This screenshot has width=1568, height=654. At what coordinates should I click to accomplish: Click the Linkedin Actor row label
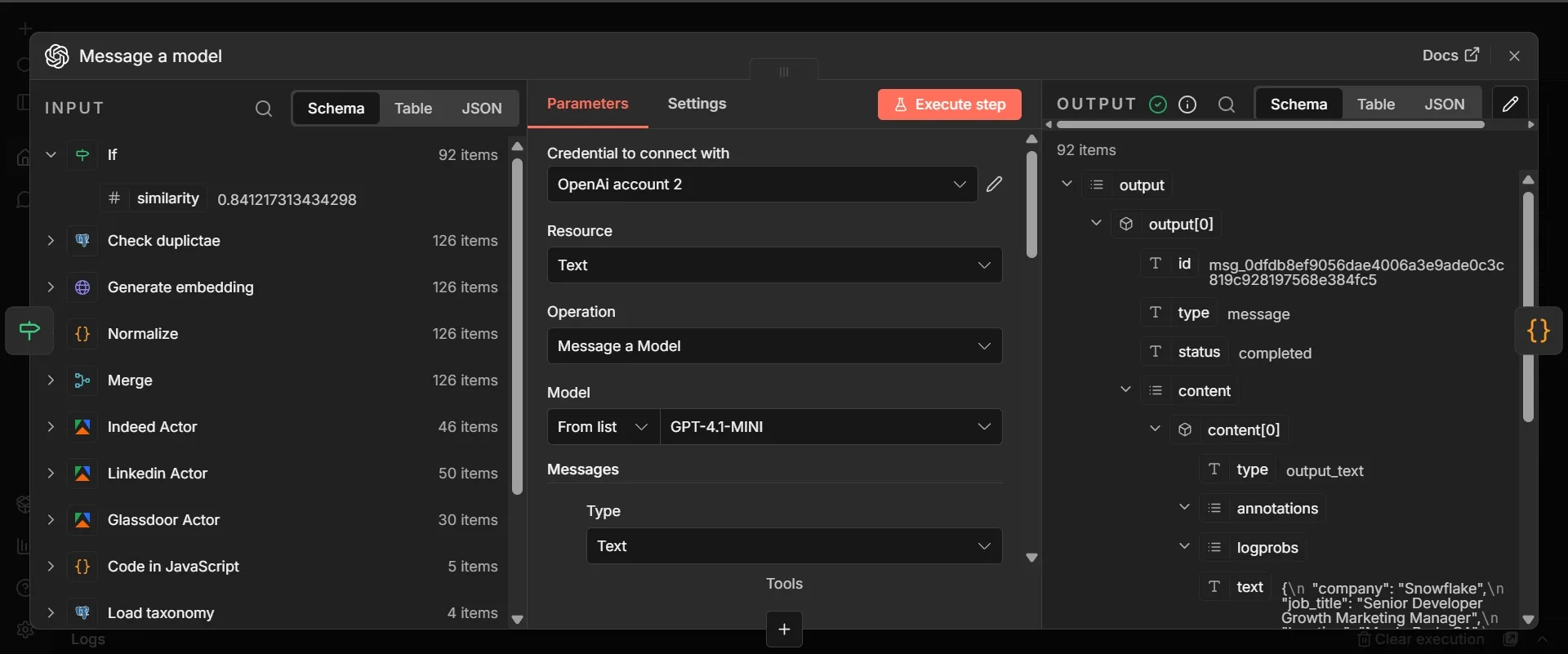[158, 474]
